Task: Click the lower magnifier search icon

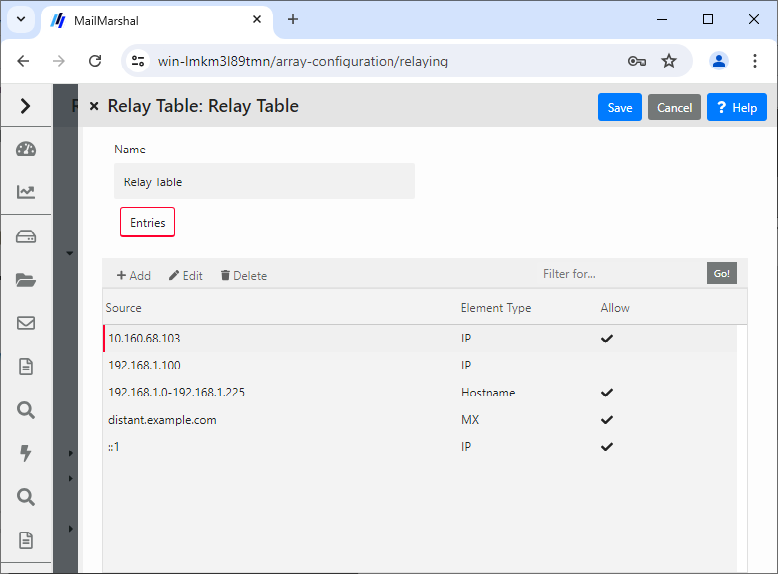Action: pos(26,497)
